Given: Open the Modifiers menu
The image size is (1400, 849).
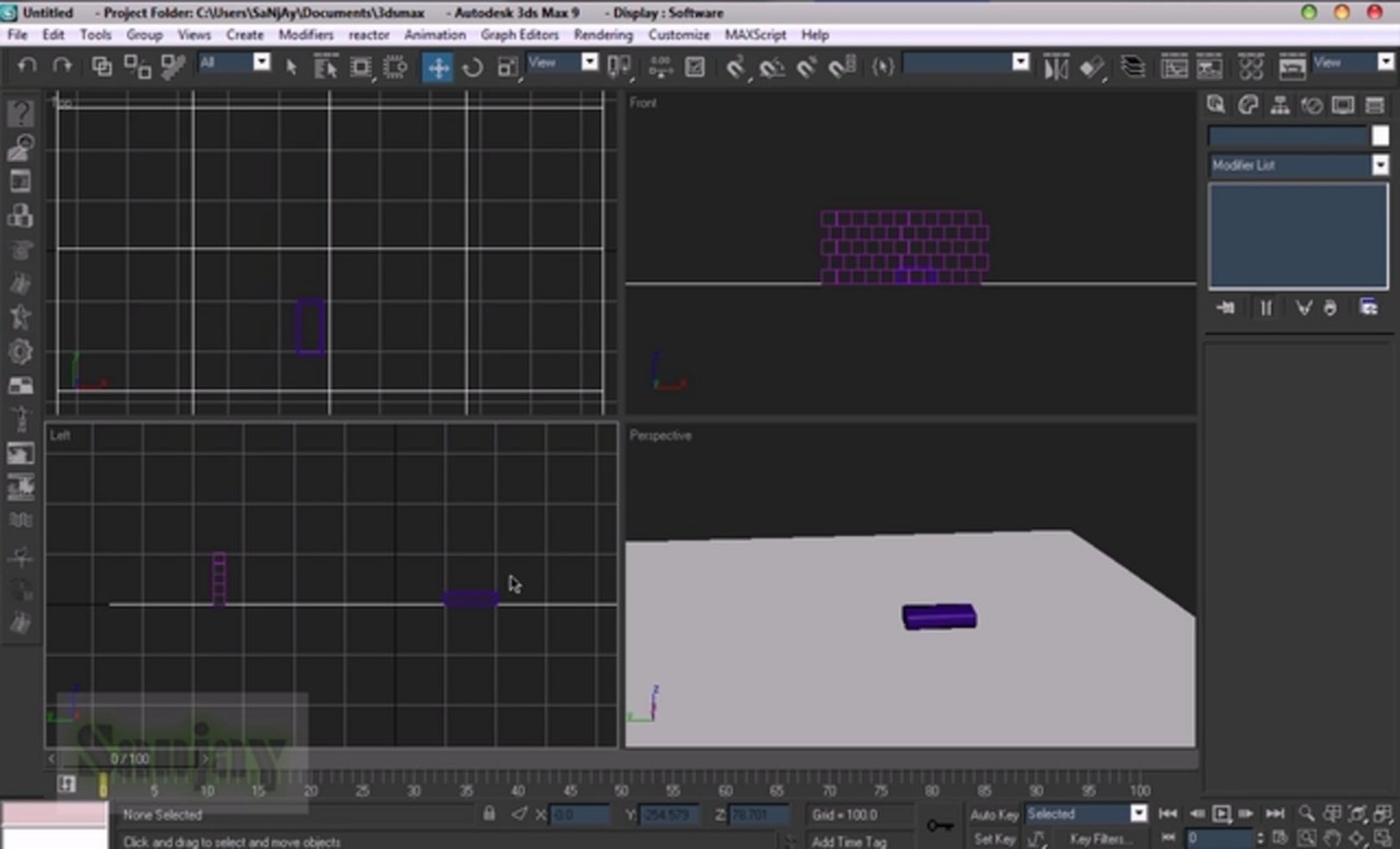Looking at the screenshot, I should click(x=306, y=35).
